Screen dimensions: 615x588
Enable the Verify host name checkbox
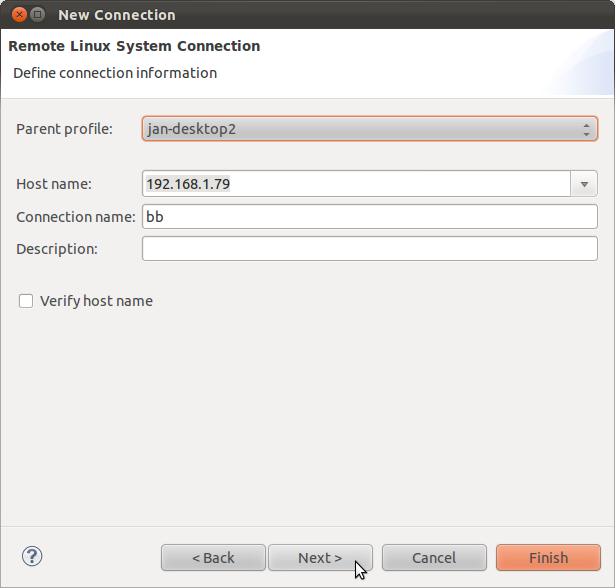[26, 301]
